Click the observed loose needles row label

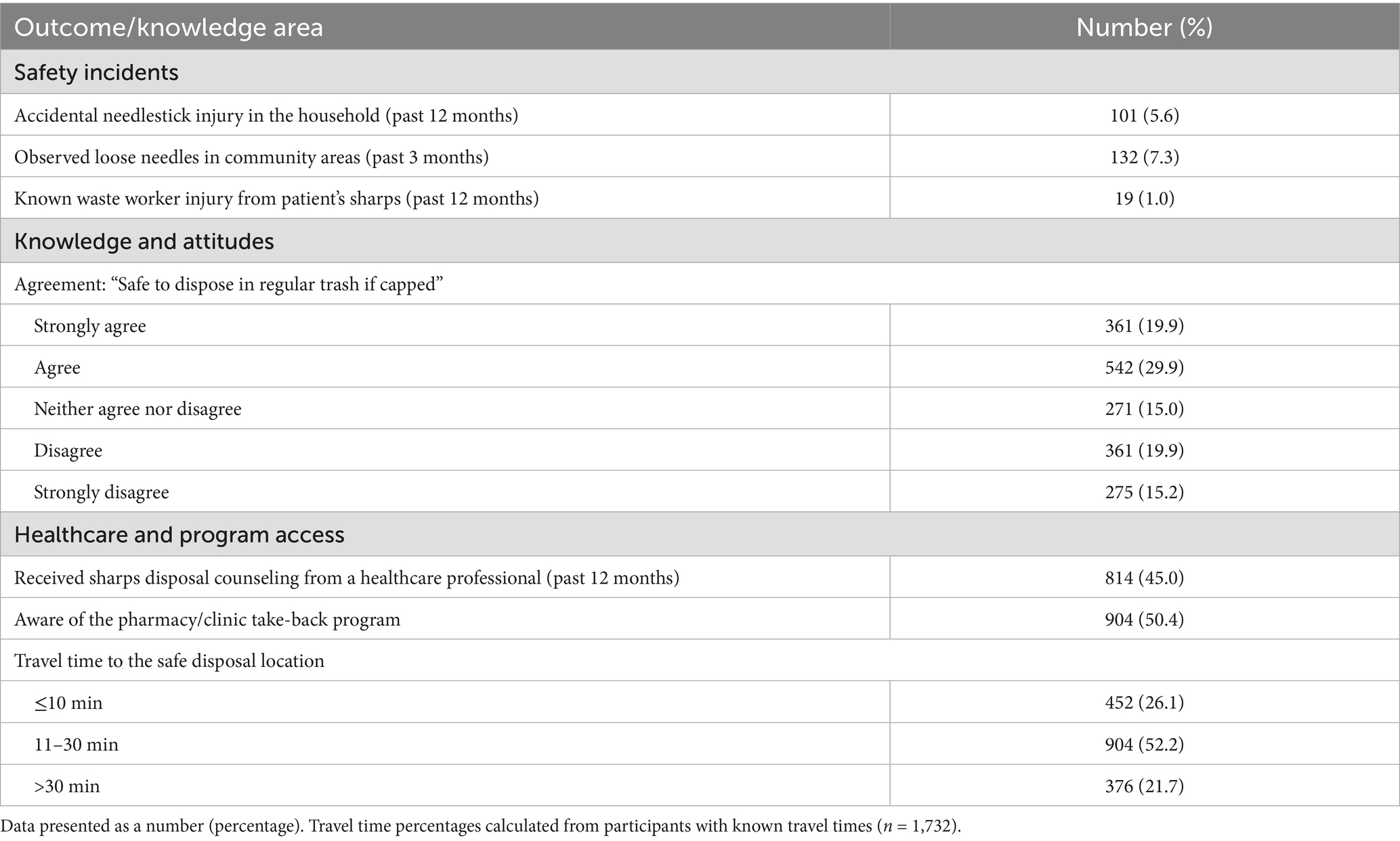[x=251, y=157]
